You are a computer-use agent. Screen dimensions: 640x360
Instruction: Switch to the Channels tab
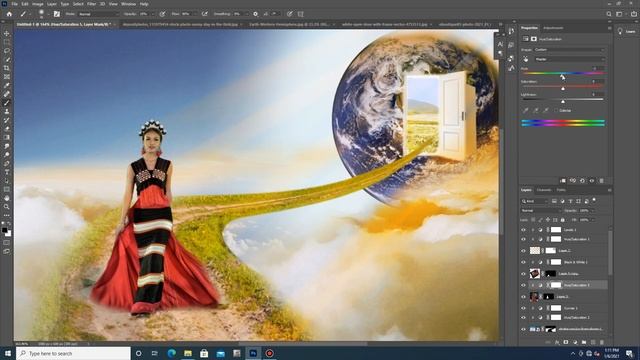click(x=544, y=190)
